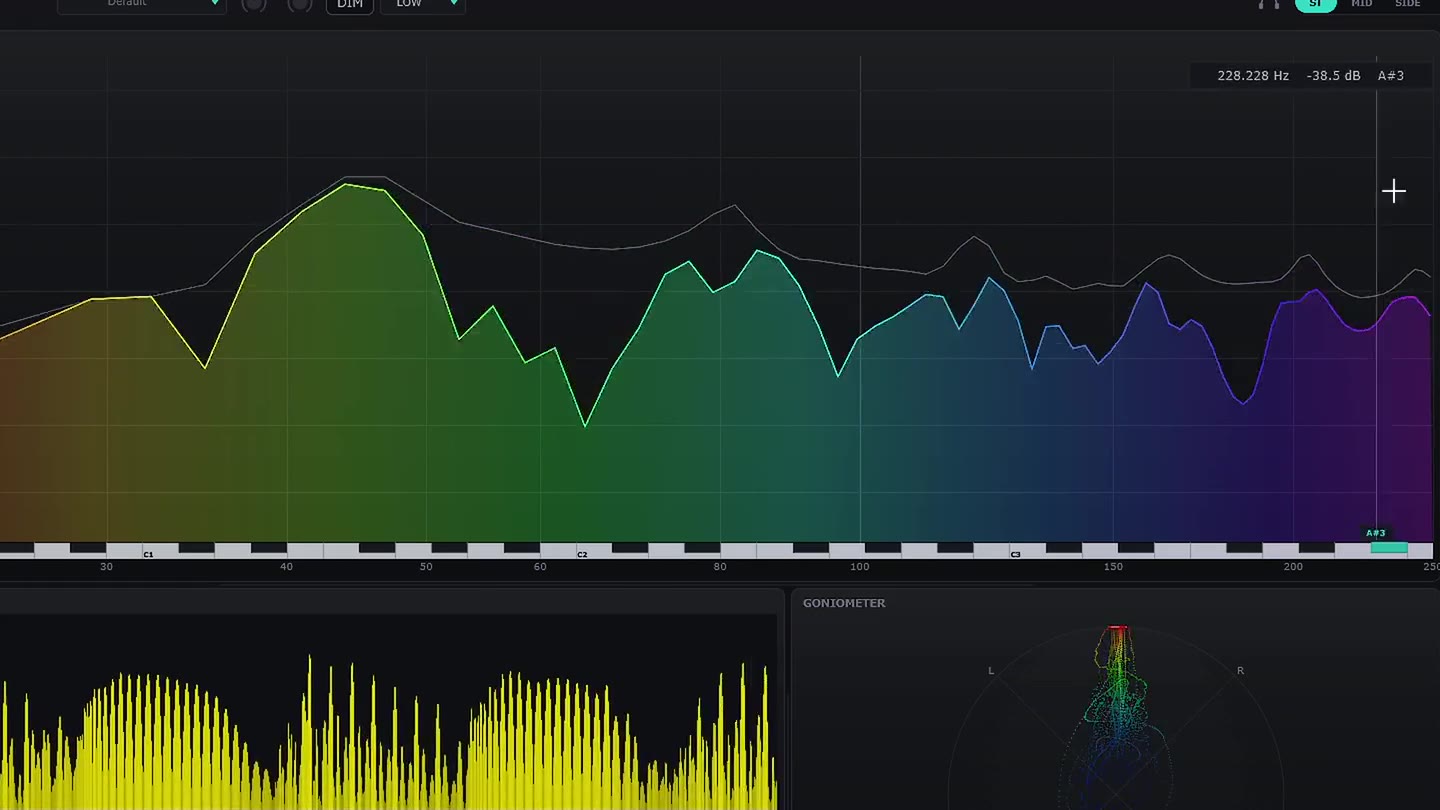The height and width of the screenshot is (810, 1440).
Task: Click the 30 Hz frequency axis label
Action: coord(107,567)
